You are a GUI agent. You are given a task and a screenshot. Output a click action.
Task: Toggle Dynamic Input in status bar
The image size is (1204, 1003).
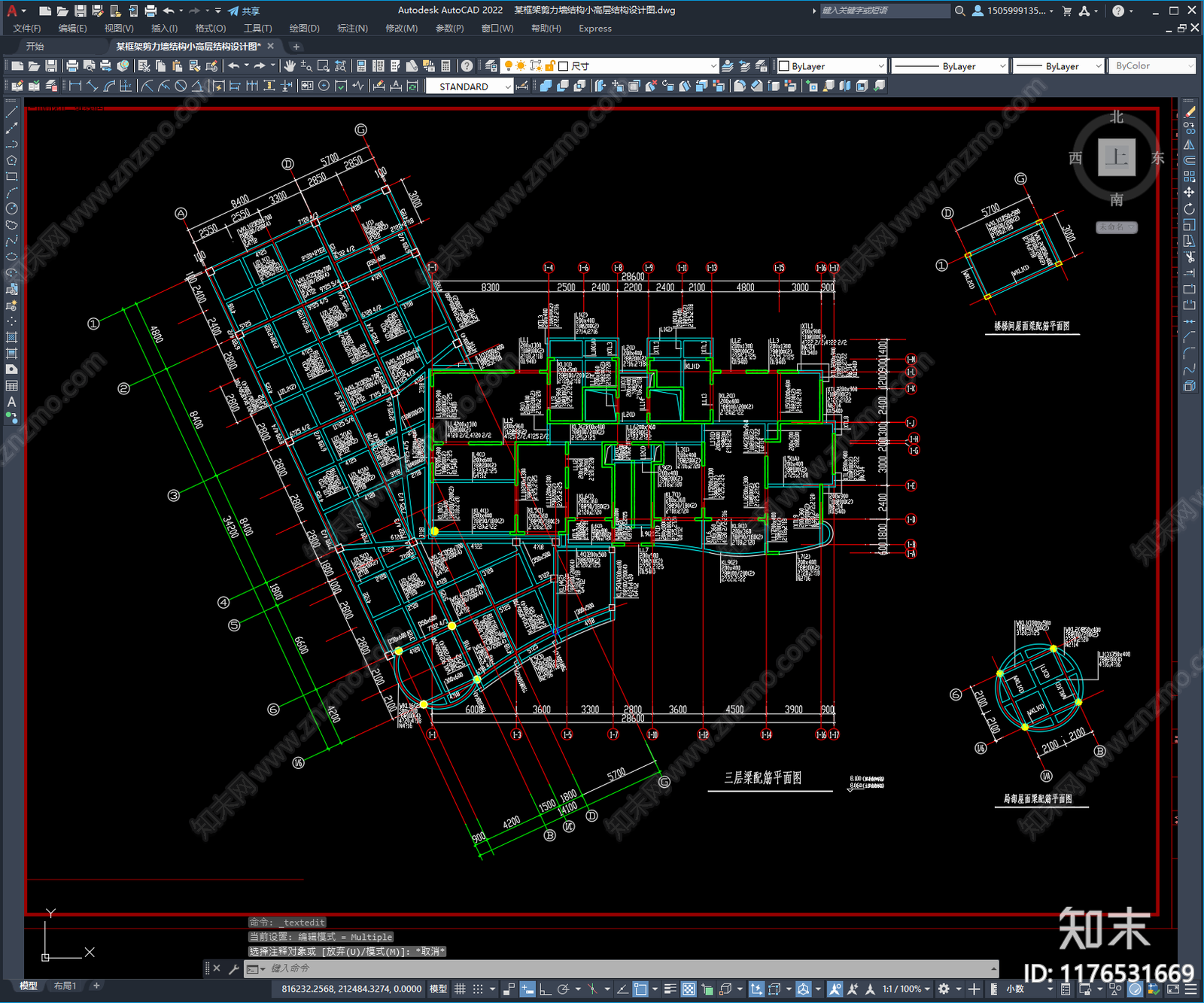[528, 989]
